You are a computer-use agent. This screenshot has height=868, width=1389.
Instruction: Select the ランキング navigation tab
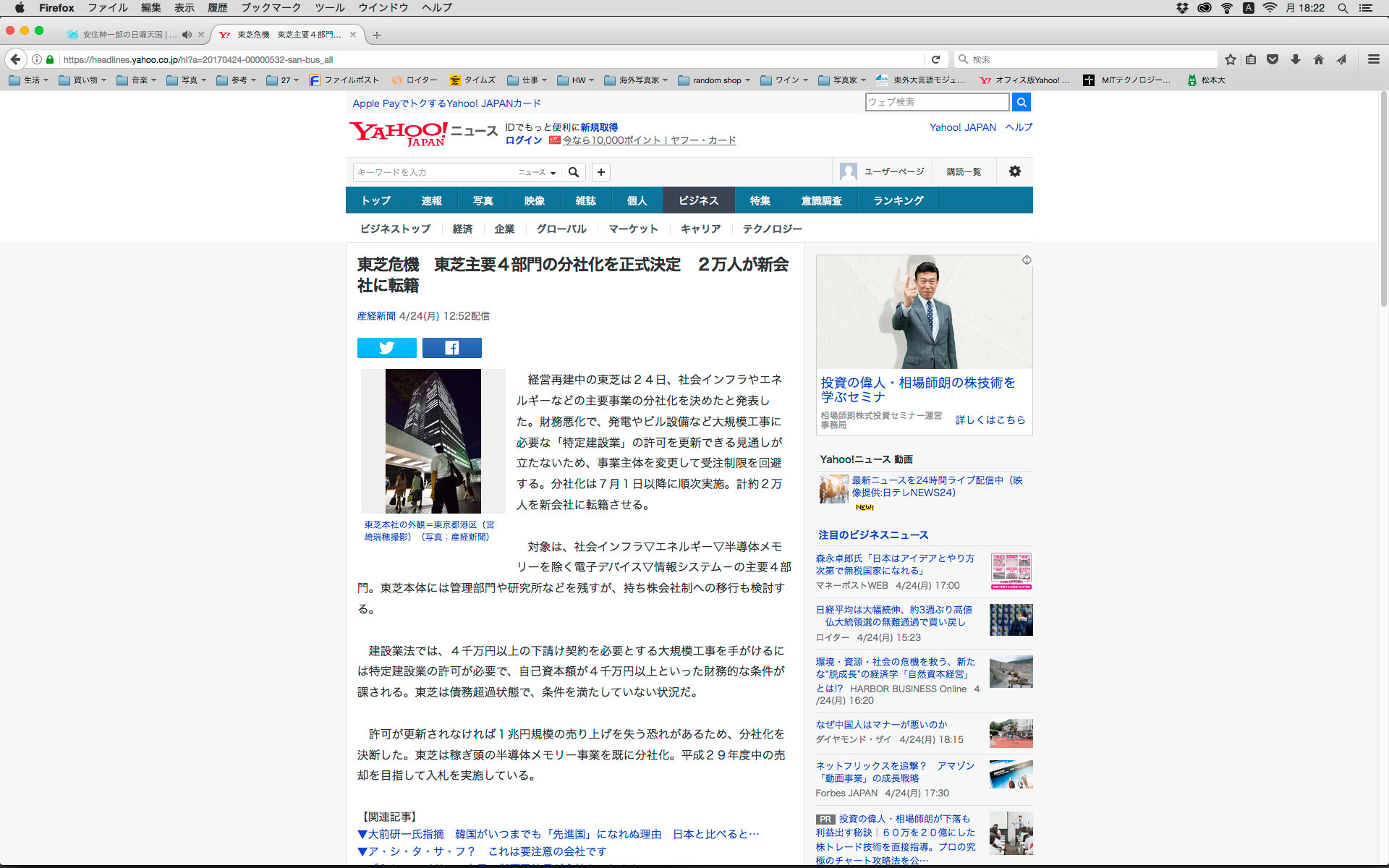[898, 200]
